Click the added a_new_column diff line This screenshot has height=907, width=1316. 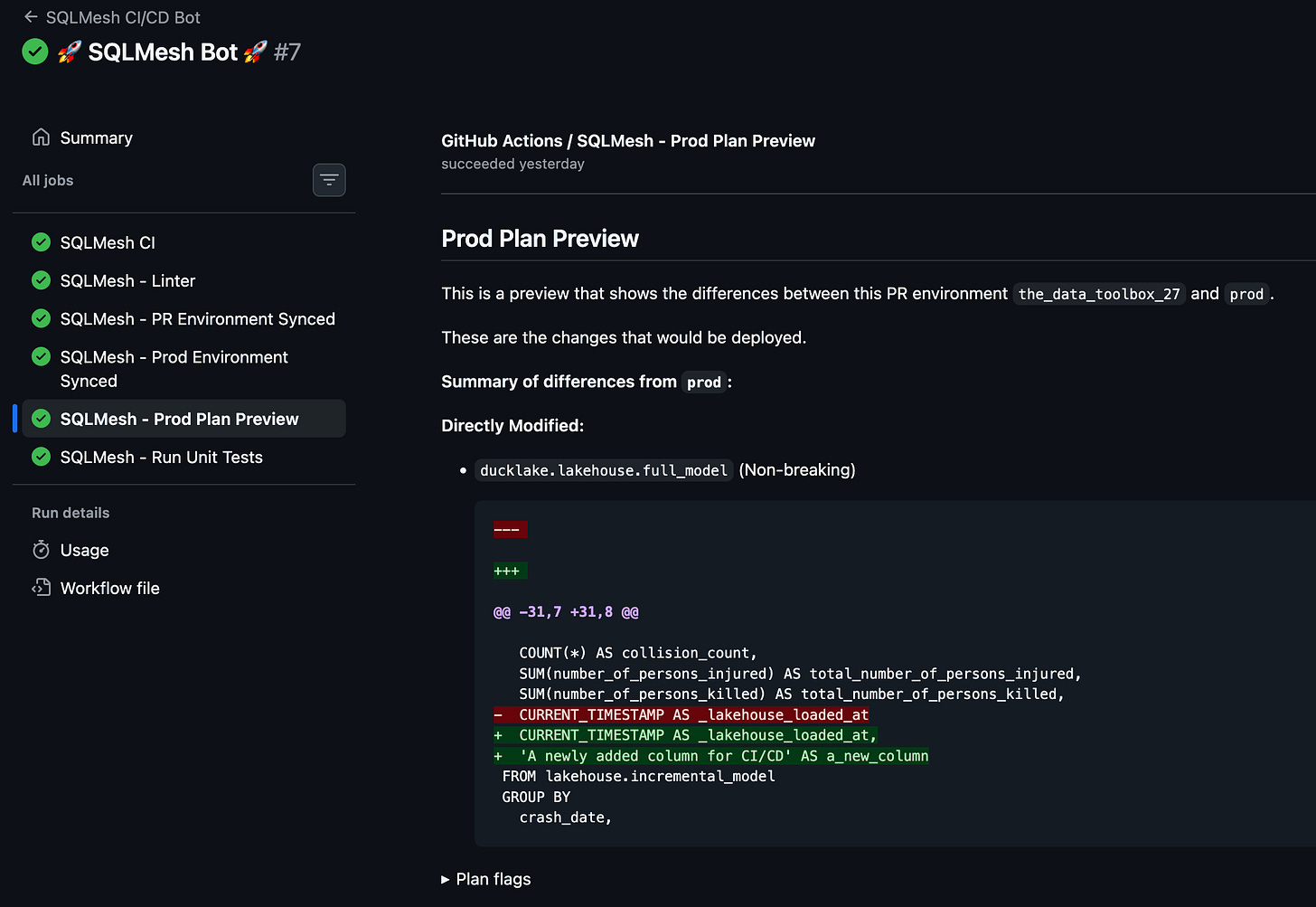[x=711, y=756]
